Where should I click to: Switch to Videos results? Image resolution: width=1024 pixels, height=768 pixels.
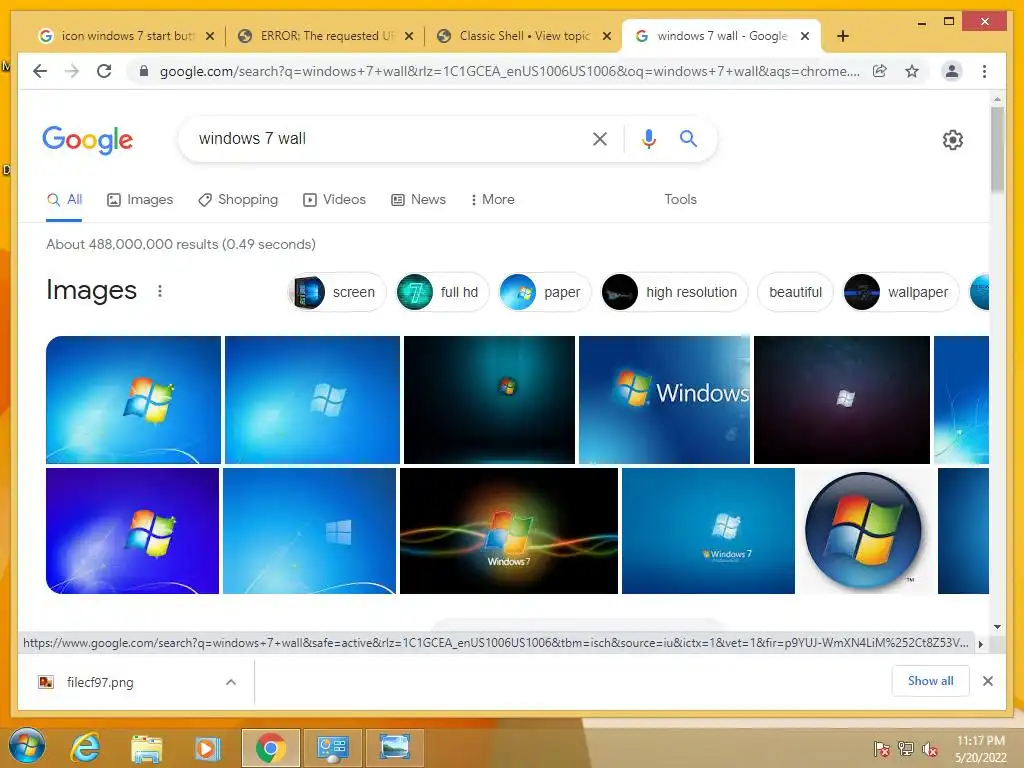(x=334, y=200)
